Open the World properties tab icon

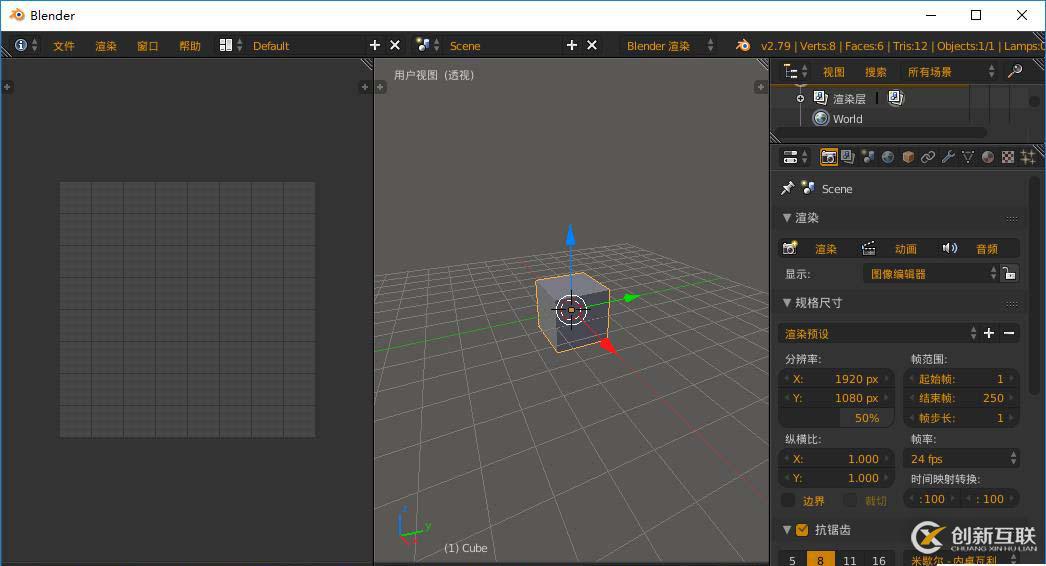click(888, 157)
